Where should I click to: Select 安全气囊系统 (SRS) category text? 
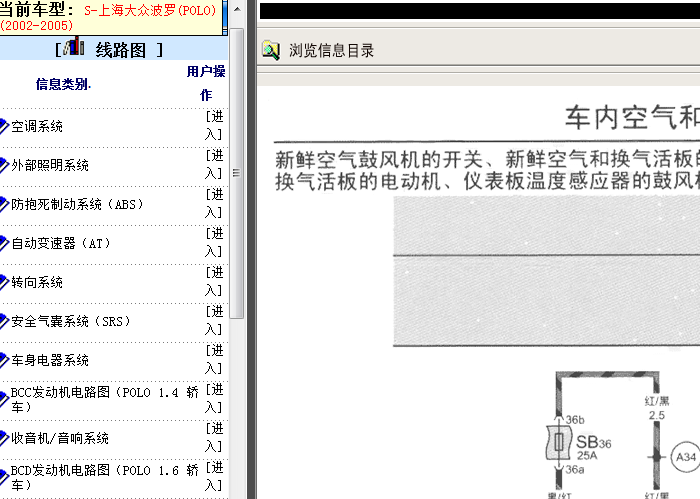pos(71,321)
